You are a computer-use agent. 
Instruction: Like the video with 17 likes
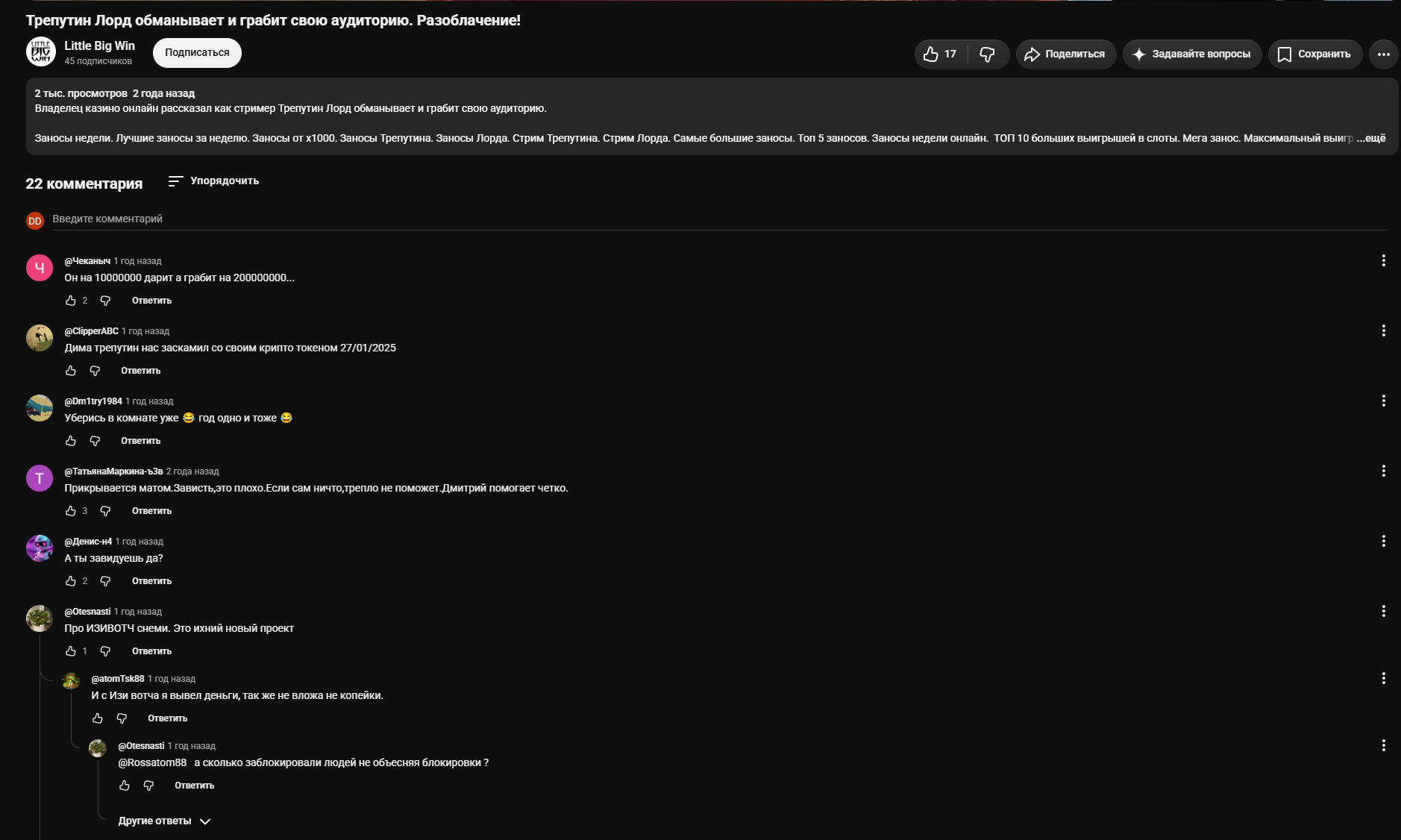click(x=940, y=54)
